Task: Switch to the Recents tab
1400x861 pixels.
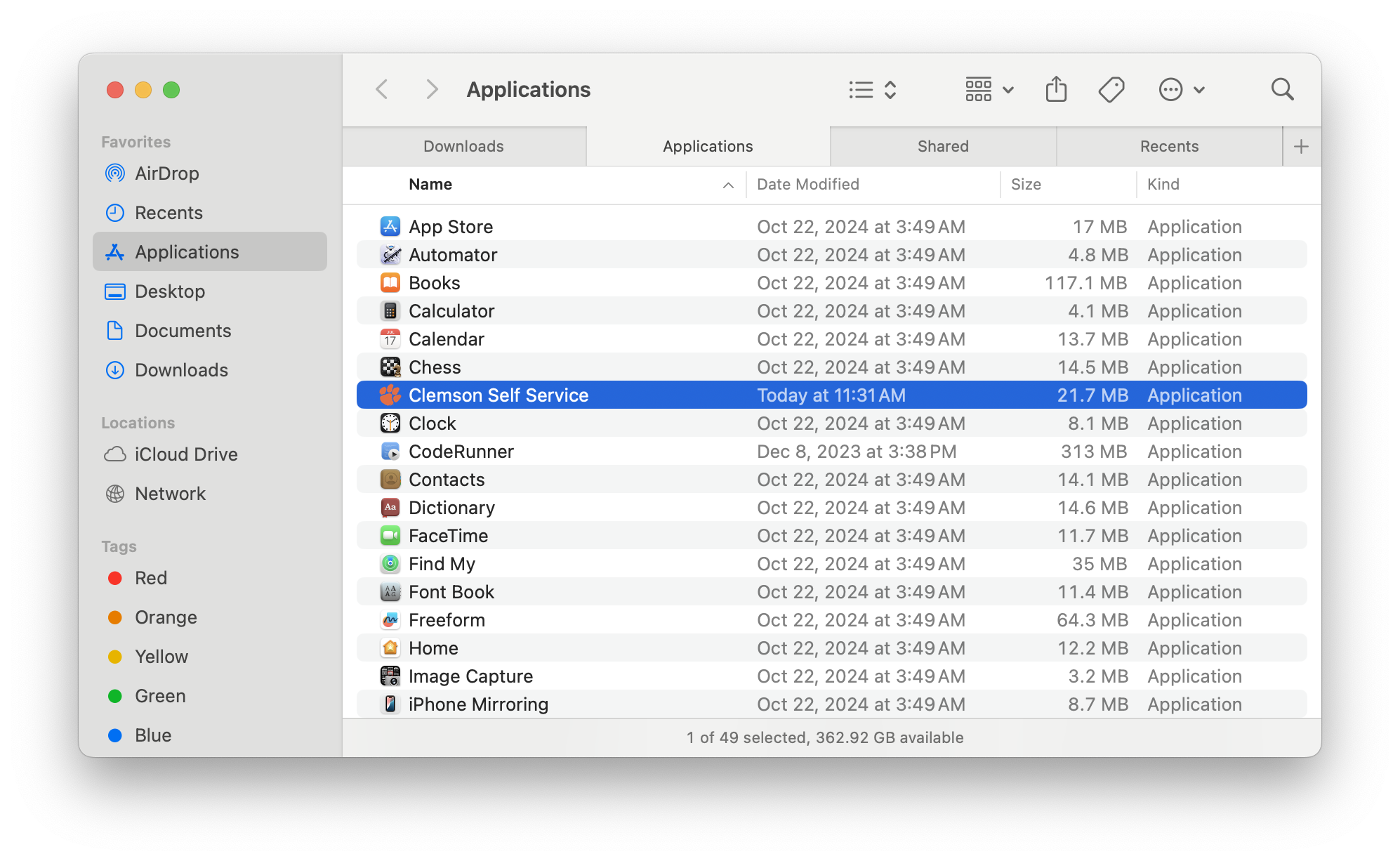Action: tap(1169, 146)
